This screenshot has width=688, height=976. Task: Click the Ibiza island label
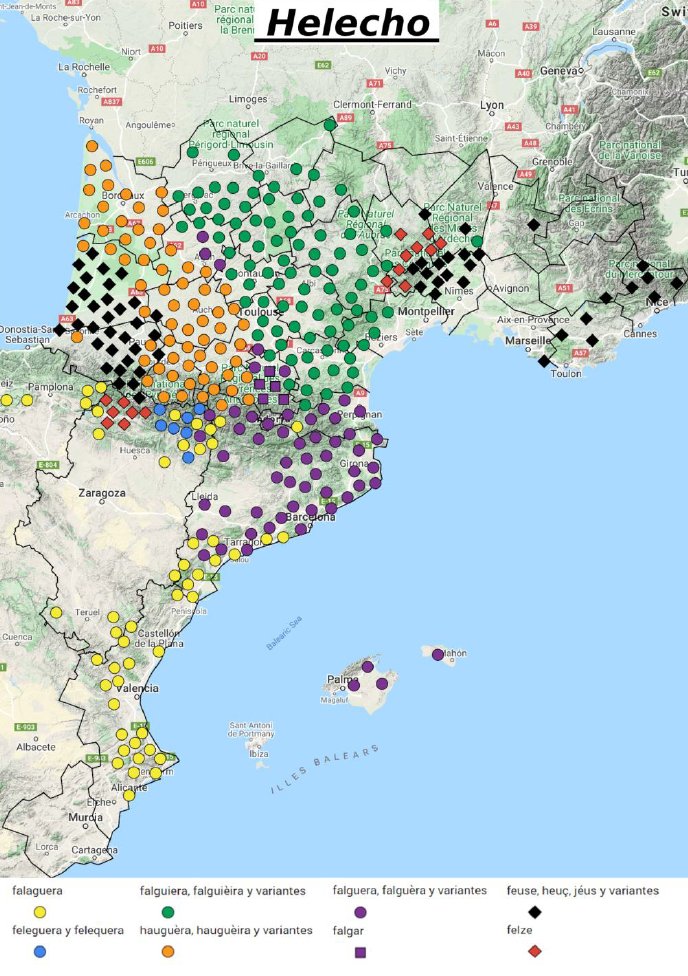click(x=259, y=754)
